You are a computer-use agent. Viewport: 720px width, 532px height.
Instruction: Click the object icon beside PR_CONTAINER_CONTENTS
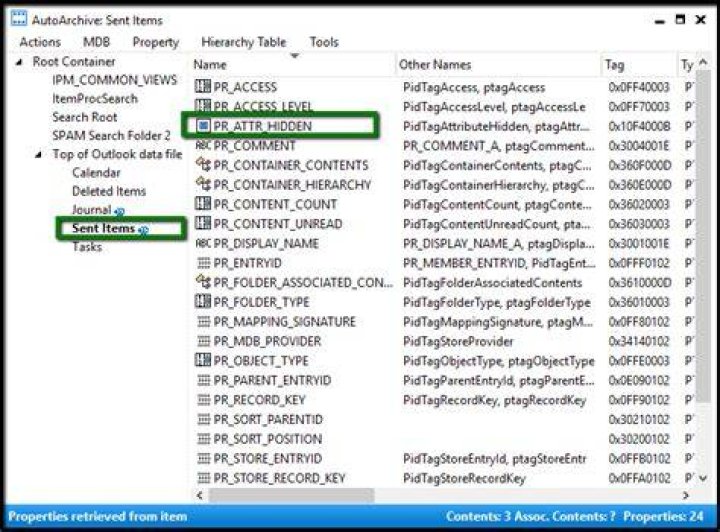[203, 165]
